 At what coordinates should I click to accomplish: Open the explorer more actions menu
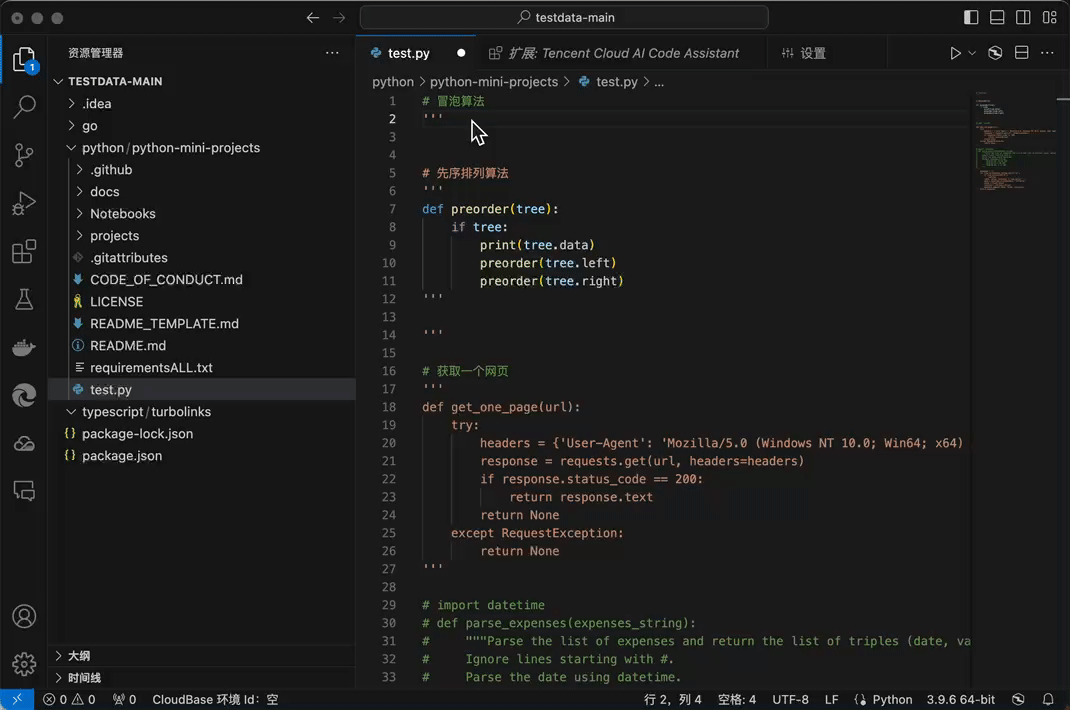tap(332, 53)
